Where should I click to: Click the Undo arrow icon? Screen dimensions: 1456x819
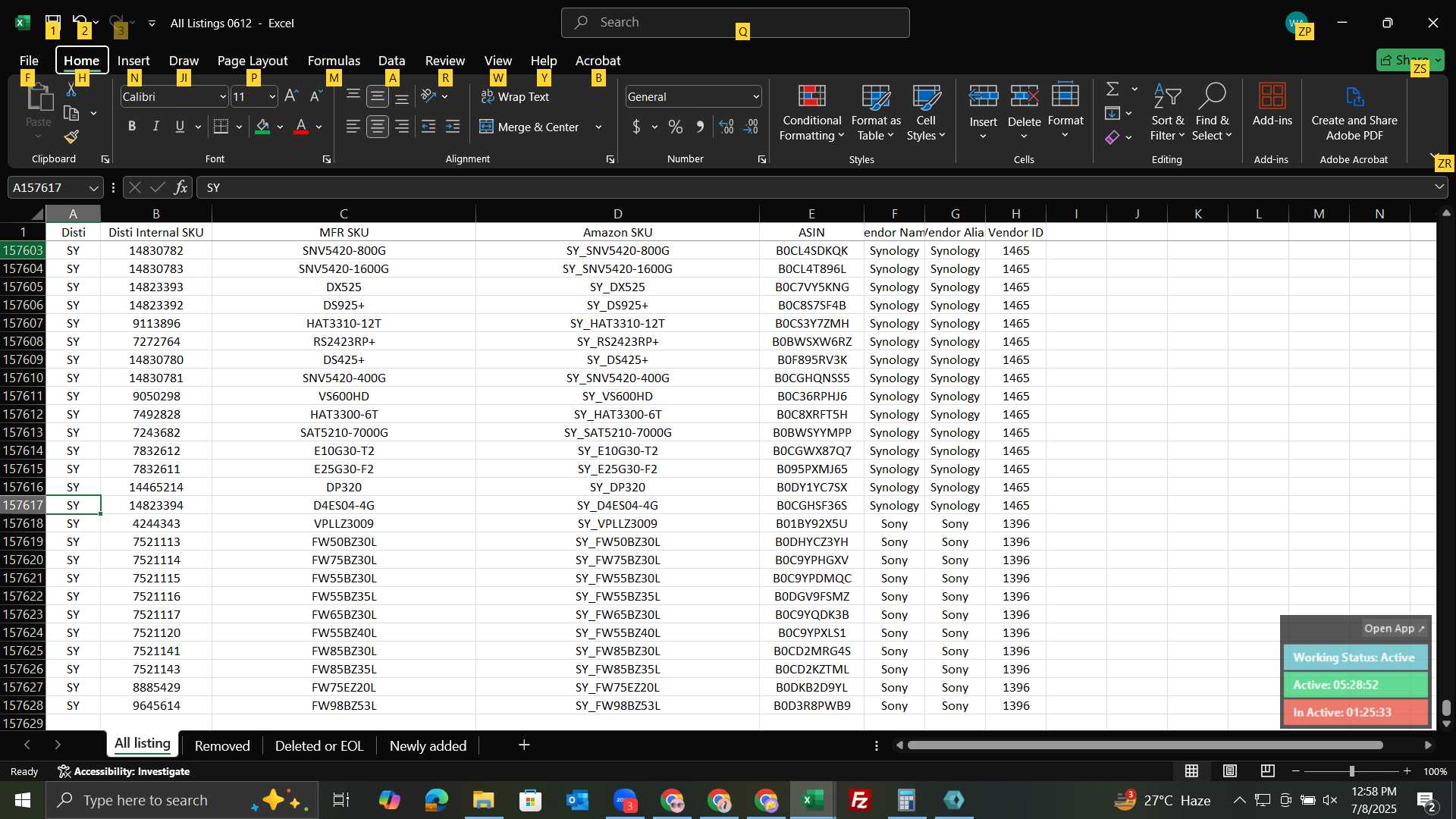coord(80,22)
